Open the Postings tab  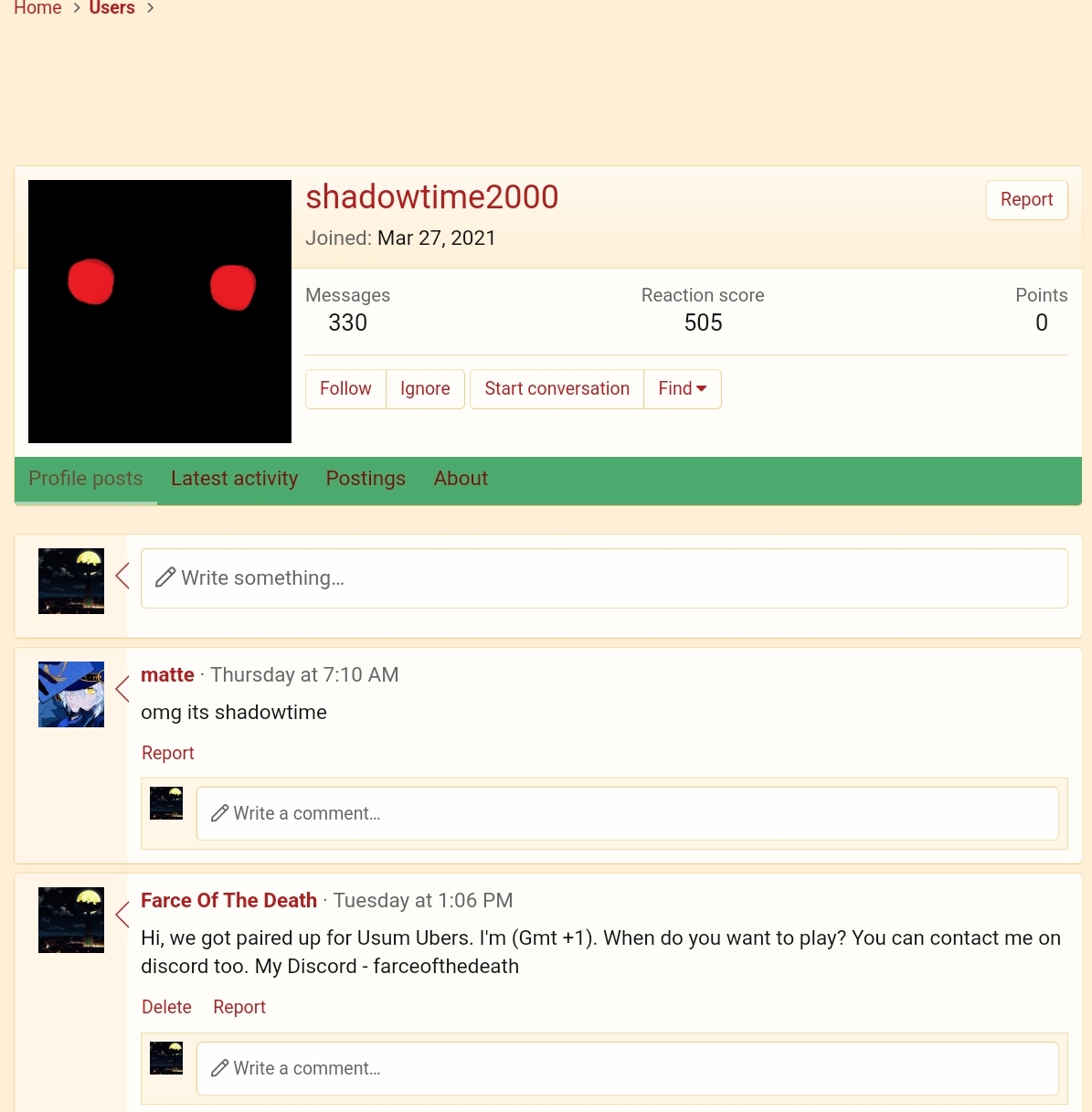click(x=366, y=479)
